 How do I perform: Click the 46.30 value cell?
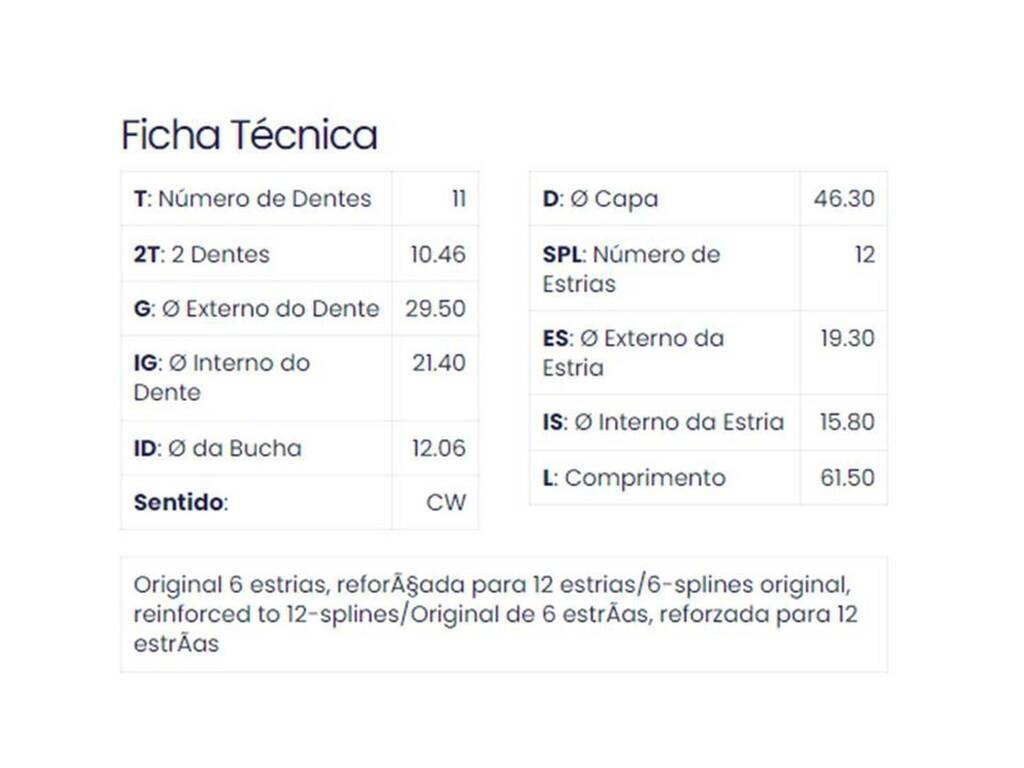click(x=844, y=199)
